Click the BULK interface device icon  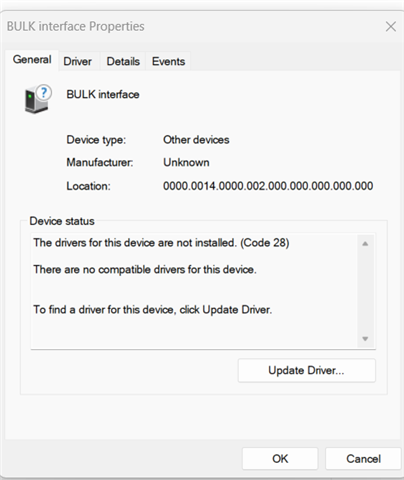click(x=38, y=99)
